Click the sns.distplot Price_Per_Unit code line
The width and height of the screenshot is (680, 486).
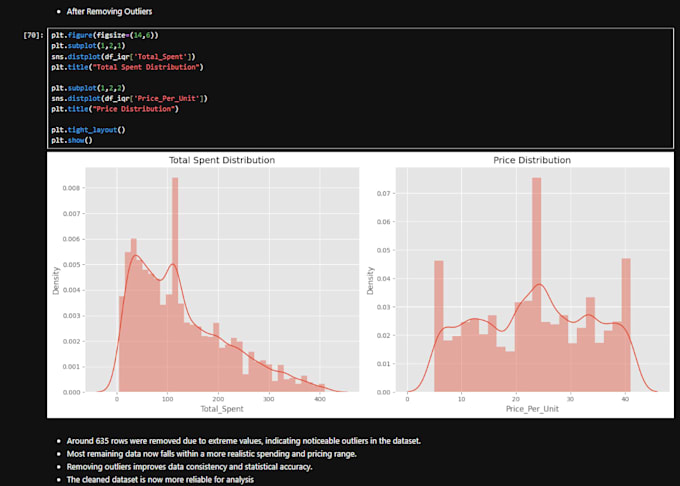click(x=129, y=98)
